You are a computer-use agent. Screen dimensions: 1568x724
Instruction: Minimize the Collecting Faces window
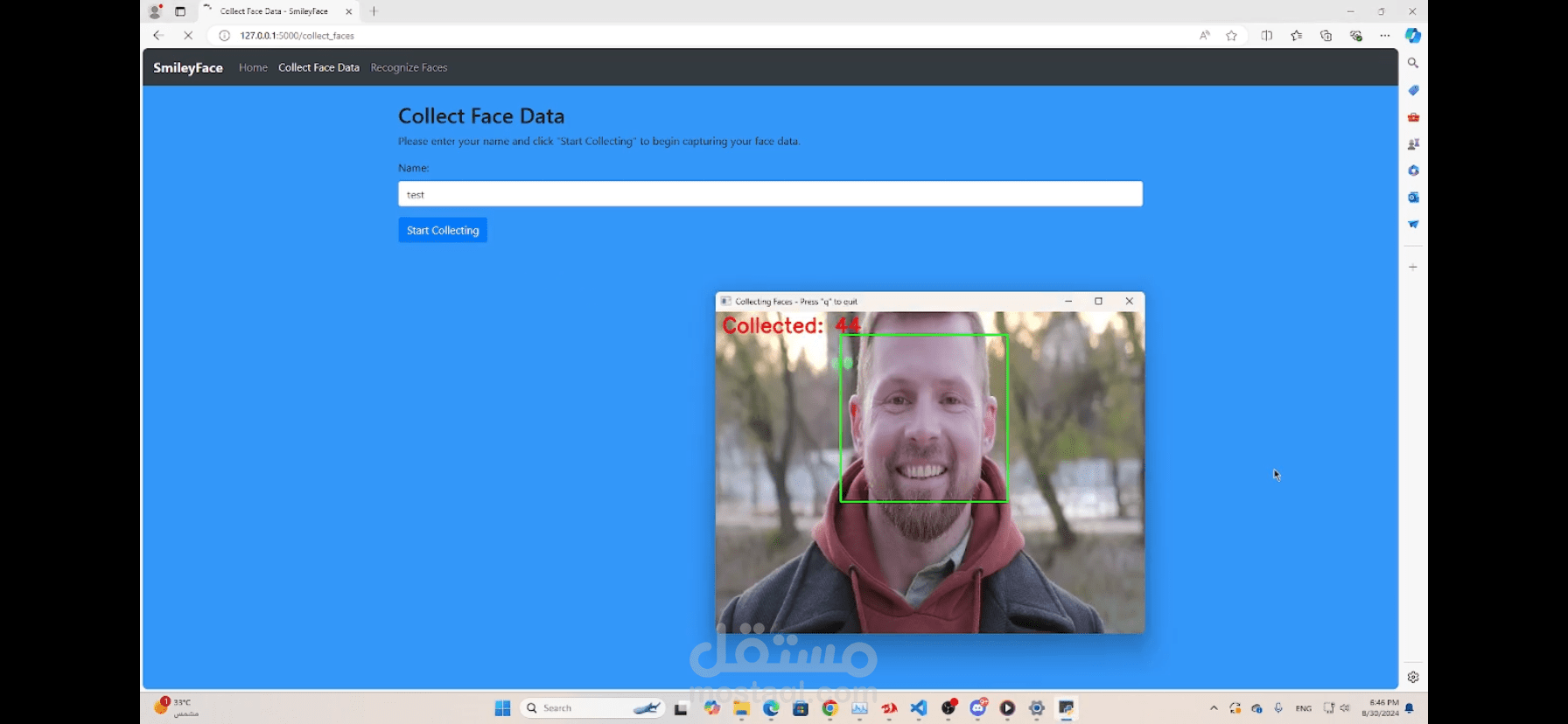[1068, 301]
